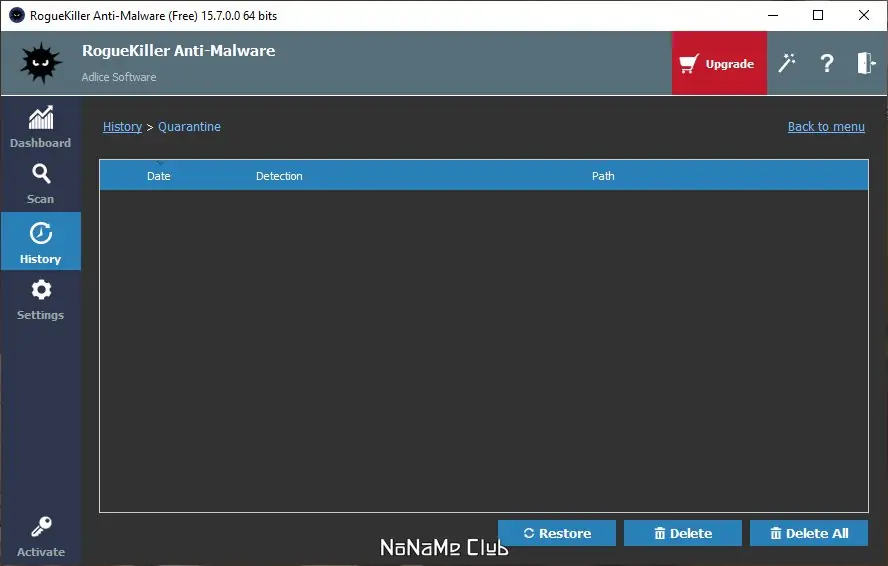Select the History sidebar tab
888x566 pixels.
point(40,241)
